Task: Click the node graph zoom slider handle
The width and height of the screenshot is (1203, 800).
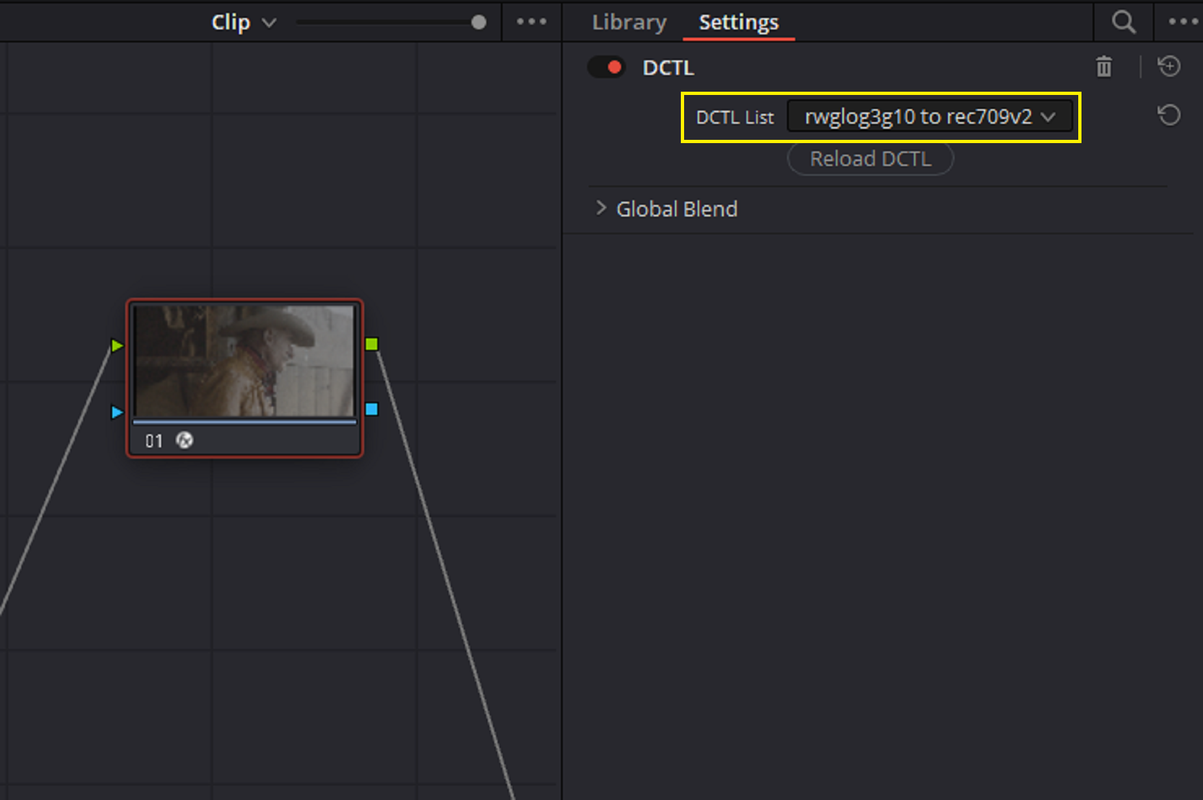Action: 479,22
